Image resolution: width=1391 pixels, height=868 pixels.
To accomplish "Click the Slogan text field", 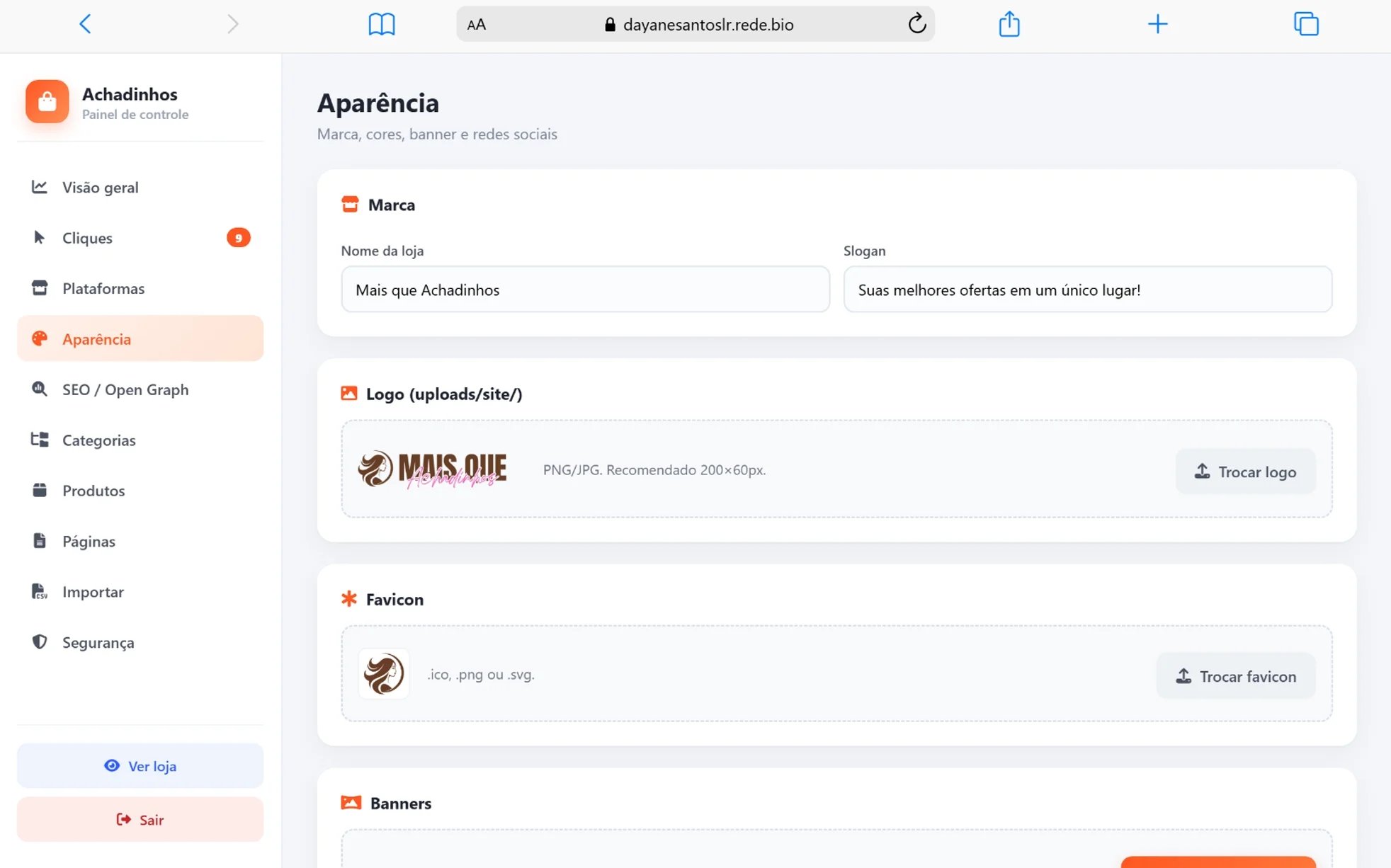I will (x=1088, y=290).
